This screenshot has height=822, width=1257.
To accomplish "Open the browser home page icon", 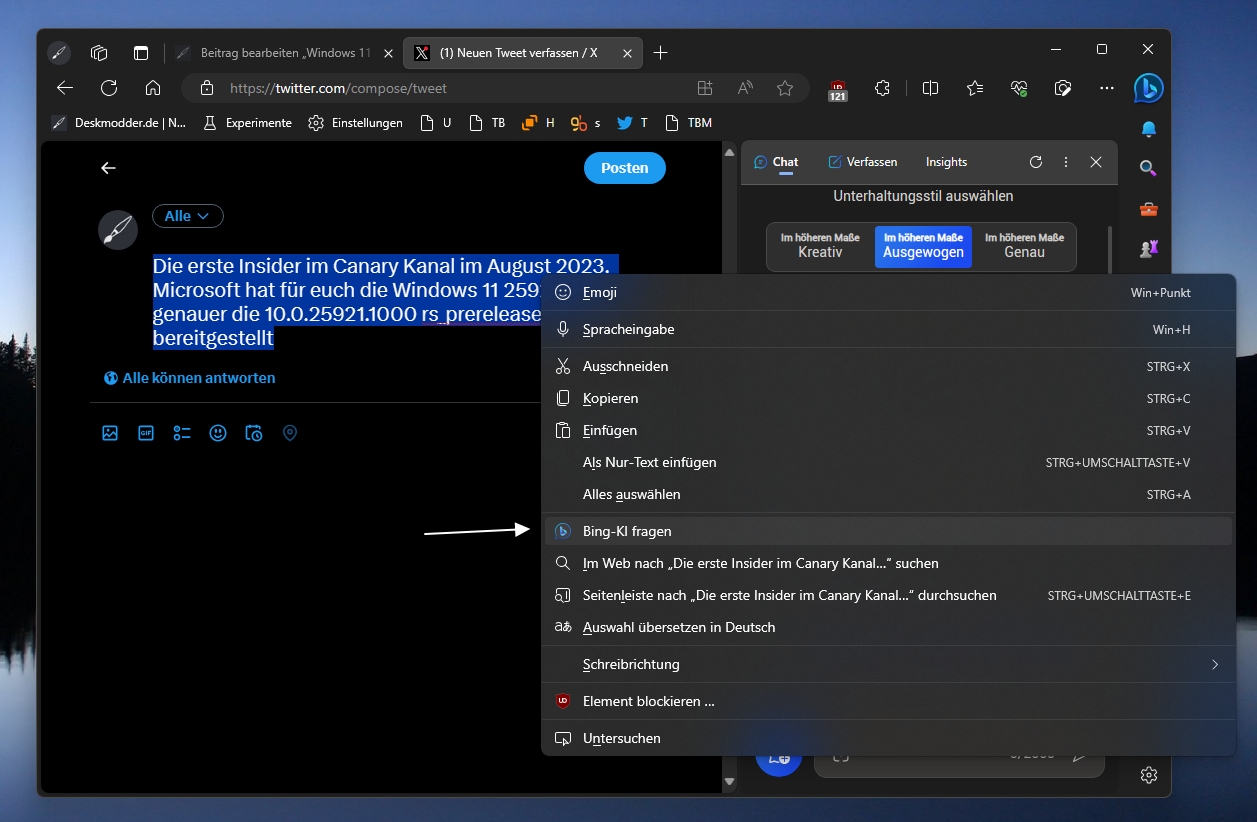I will pos(153,88).
